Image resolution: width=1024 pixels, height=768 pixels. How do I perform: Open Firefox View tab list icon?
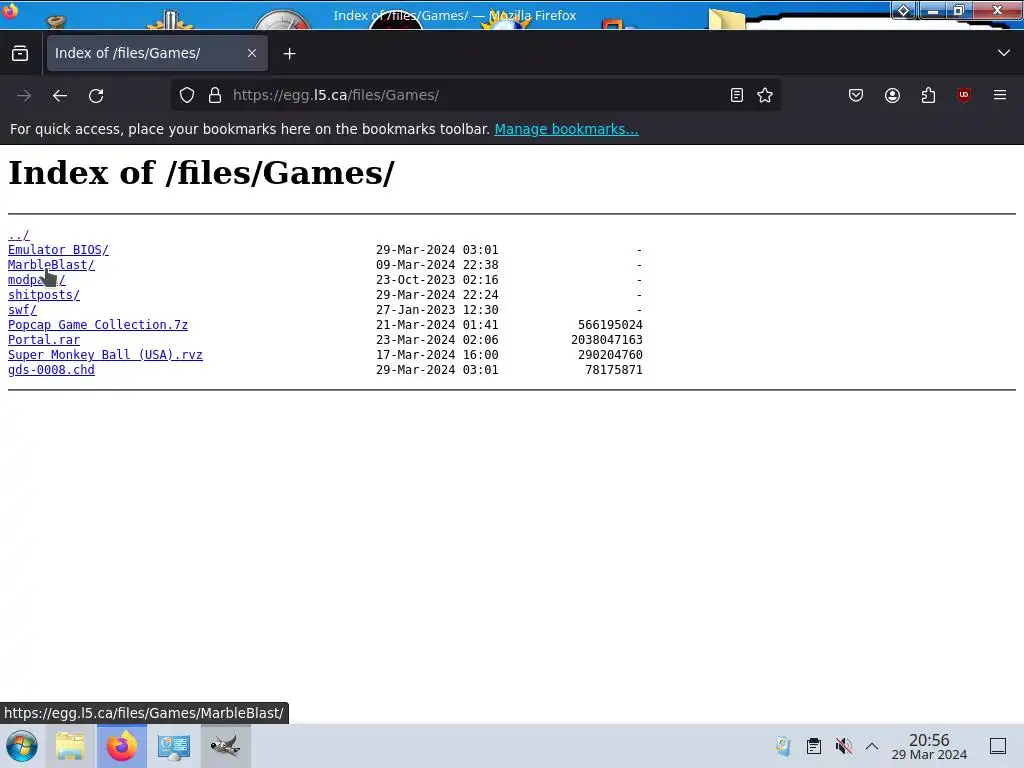tap(20, 54)
